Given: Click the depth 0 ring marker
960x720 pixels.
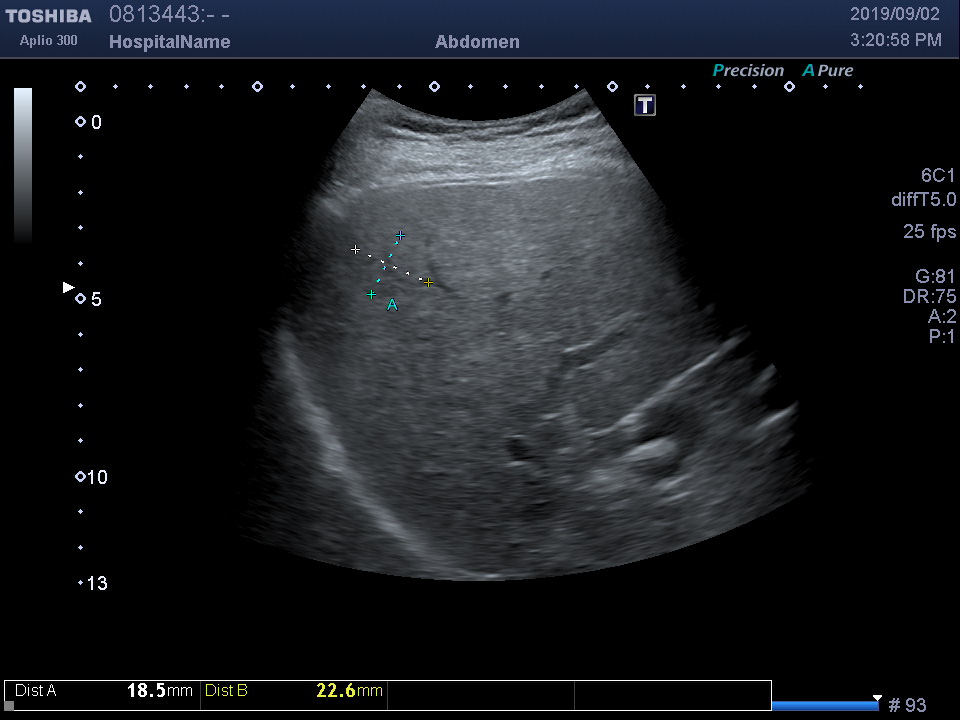Looking at the screenshot, I should [x=80, y=122].
